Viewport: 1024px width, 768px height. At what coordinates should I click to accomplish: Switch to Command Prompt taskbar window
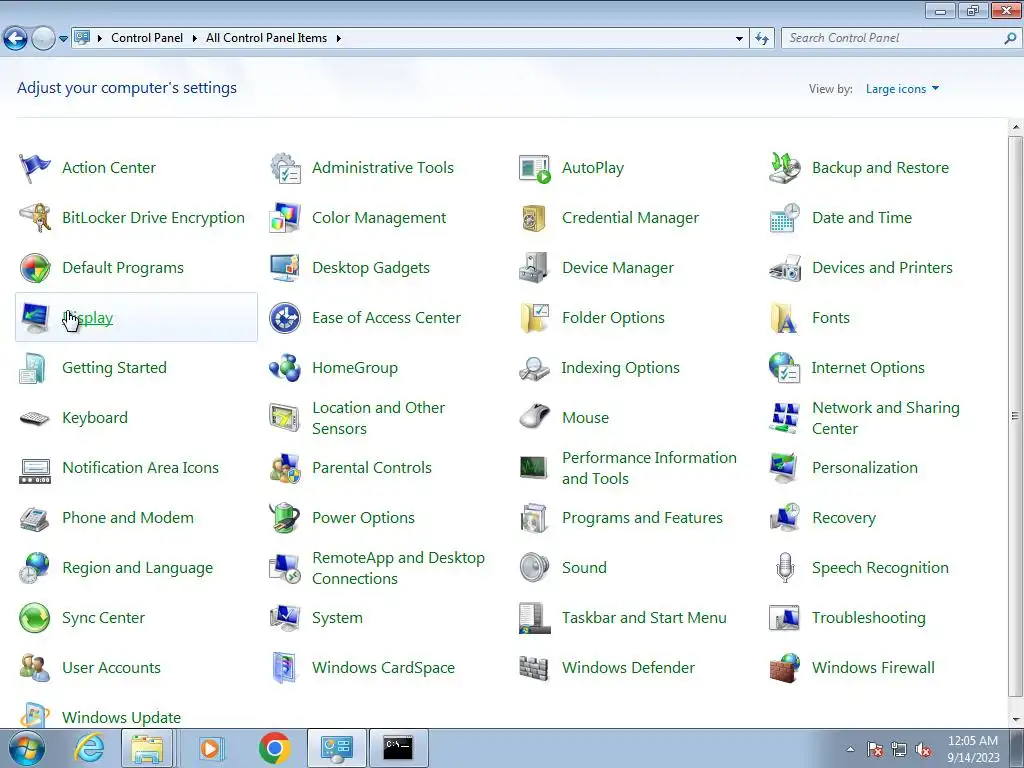click(x=398, y=748)
